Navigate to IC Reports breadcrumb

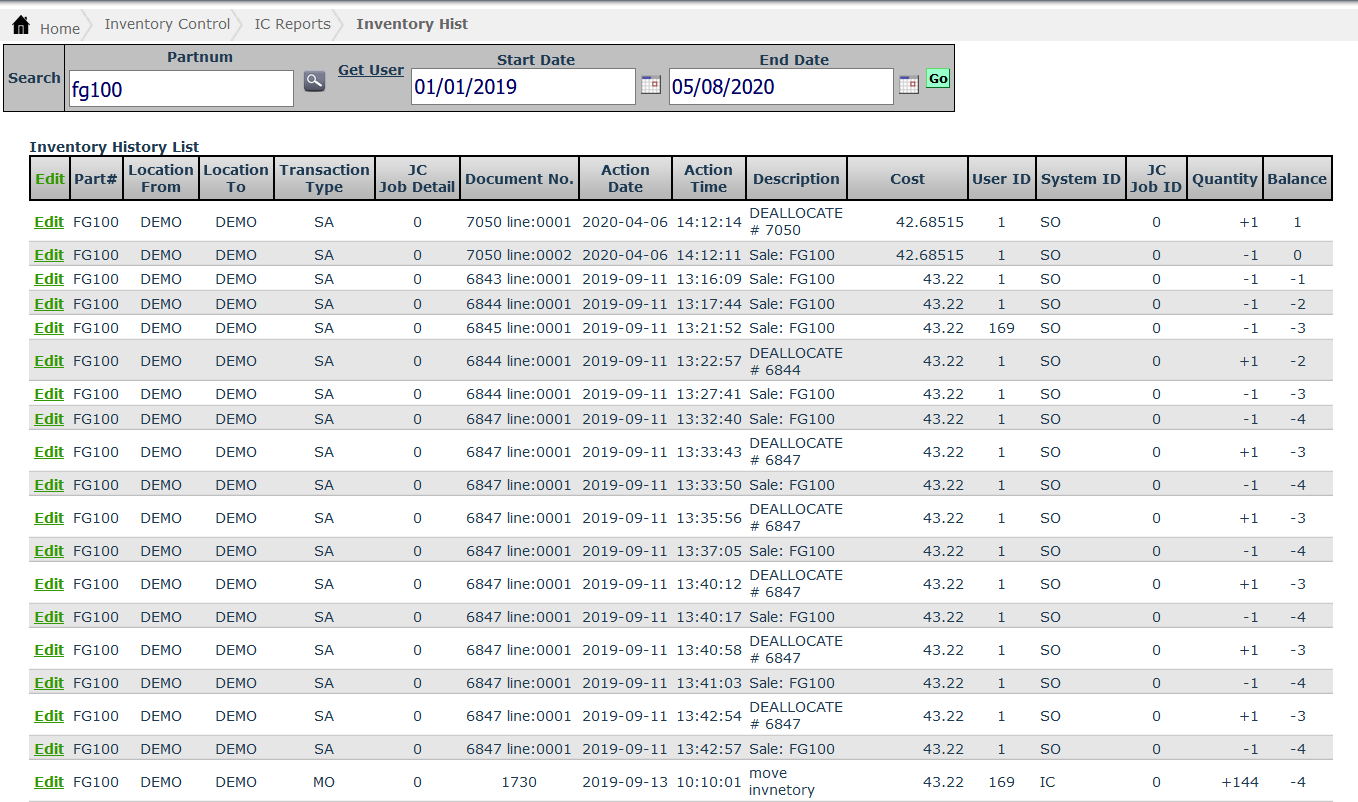[x=292, y=24]
